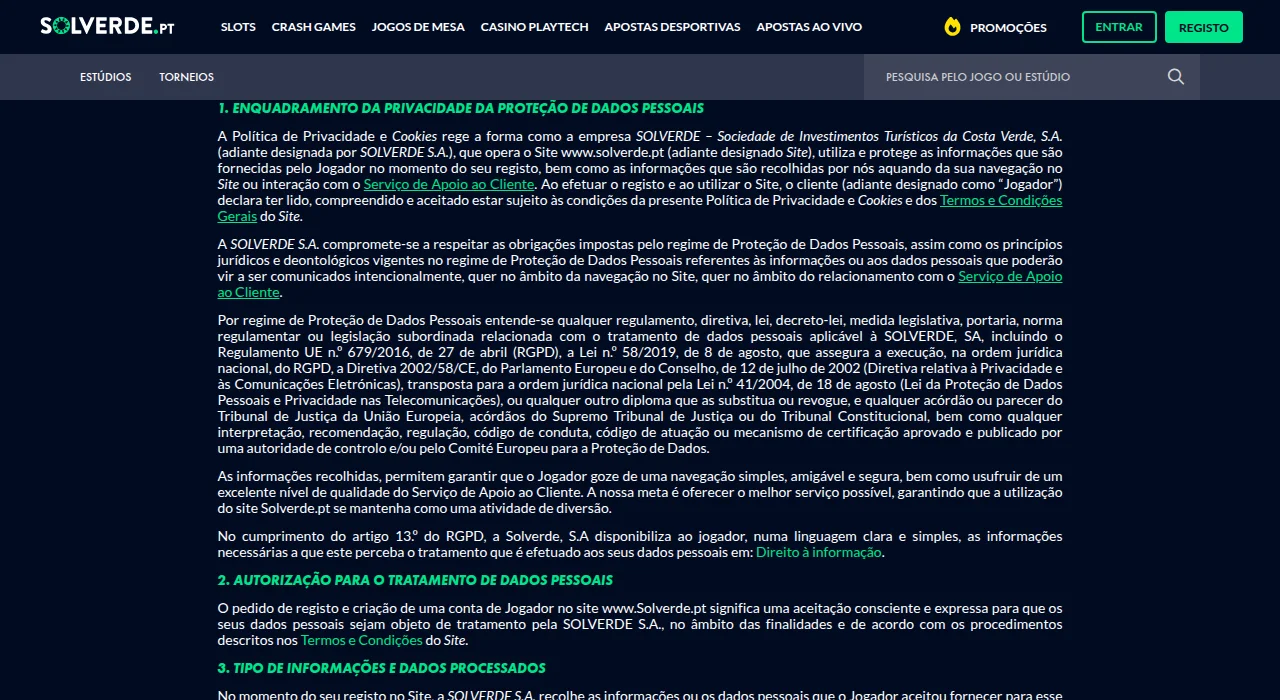The image size is (1280, 700).
Task: Open Casino Playtech section
Action: [x=535, y=27]
